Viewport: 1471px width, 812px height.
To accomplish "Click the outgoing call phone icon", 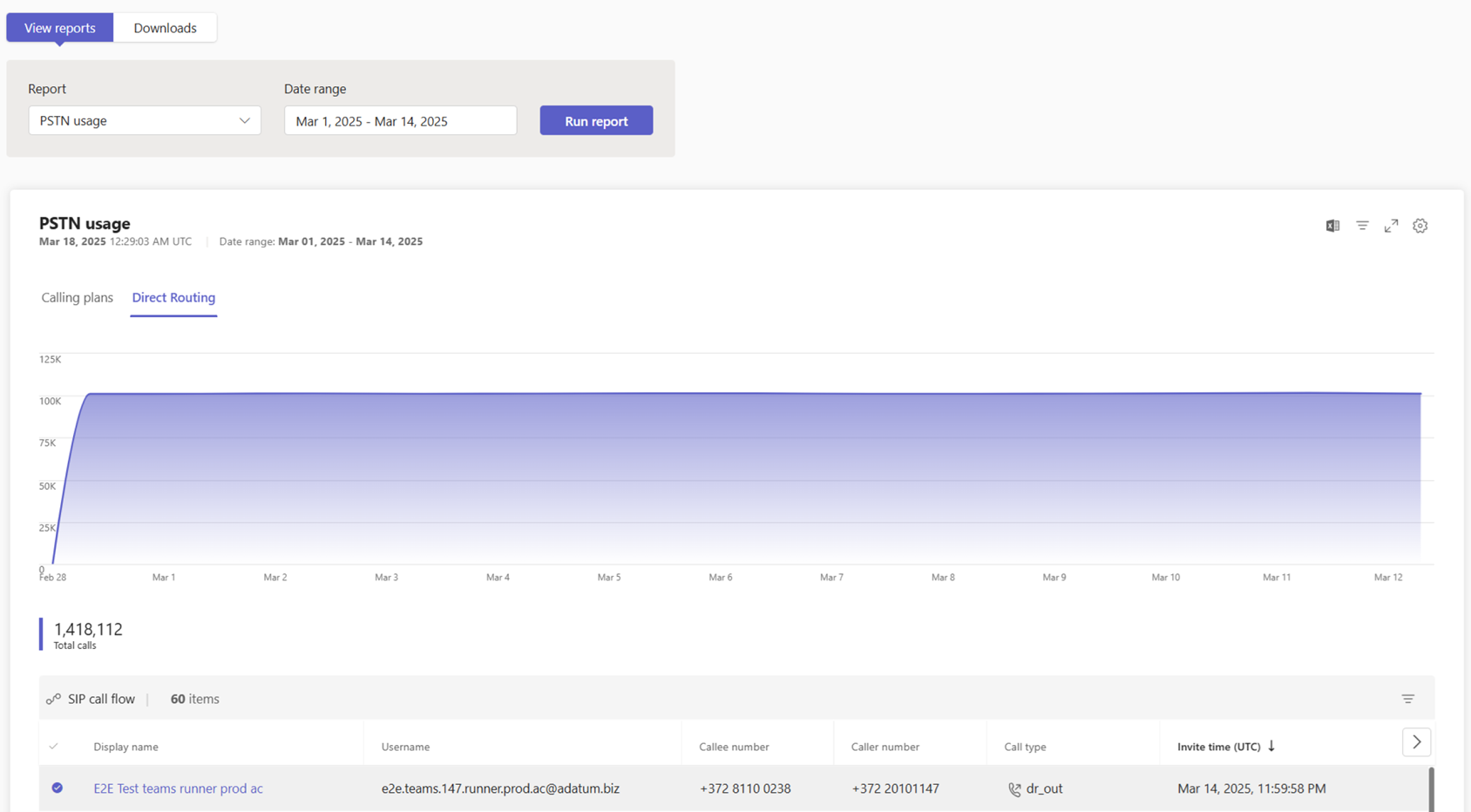I will (x=1013, y=788).
